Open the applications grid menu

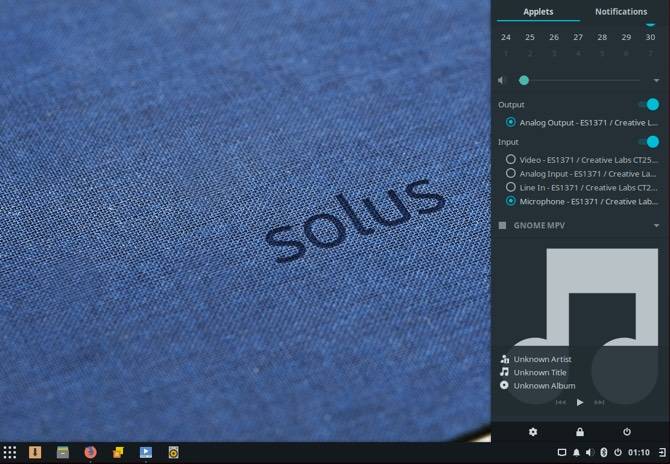10,453
